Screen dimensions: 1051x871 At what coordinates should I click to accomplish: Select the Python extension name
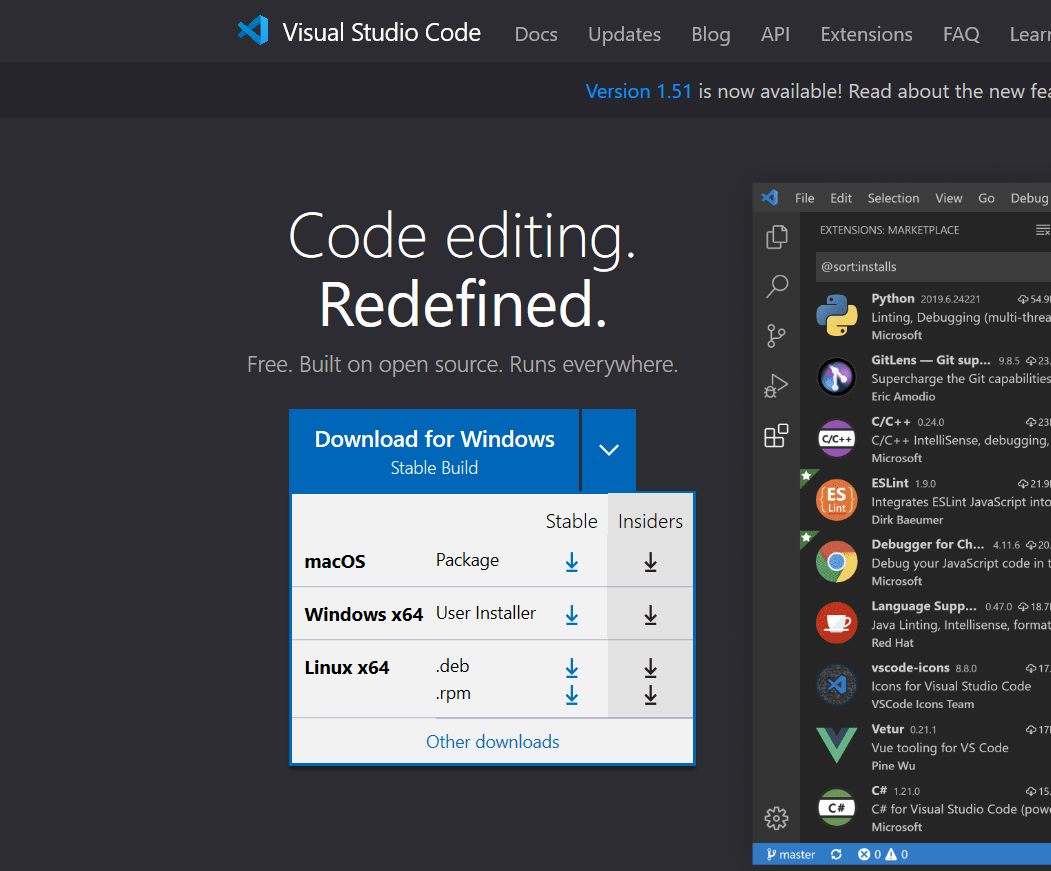click(892, 298)
